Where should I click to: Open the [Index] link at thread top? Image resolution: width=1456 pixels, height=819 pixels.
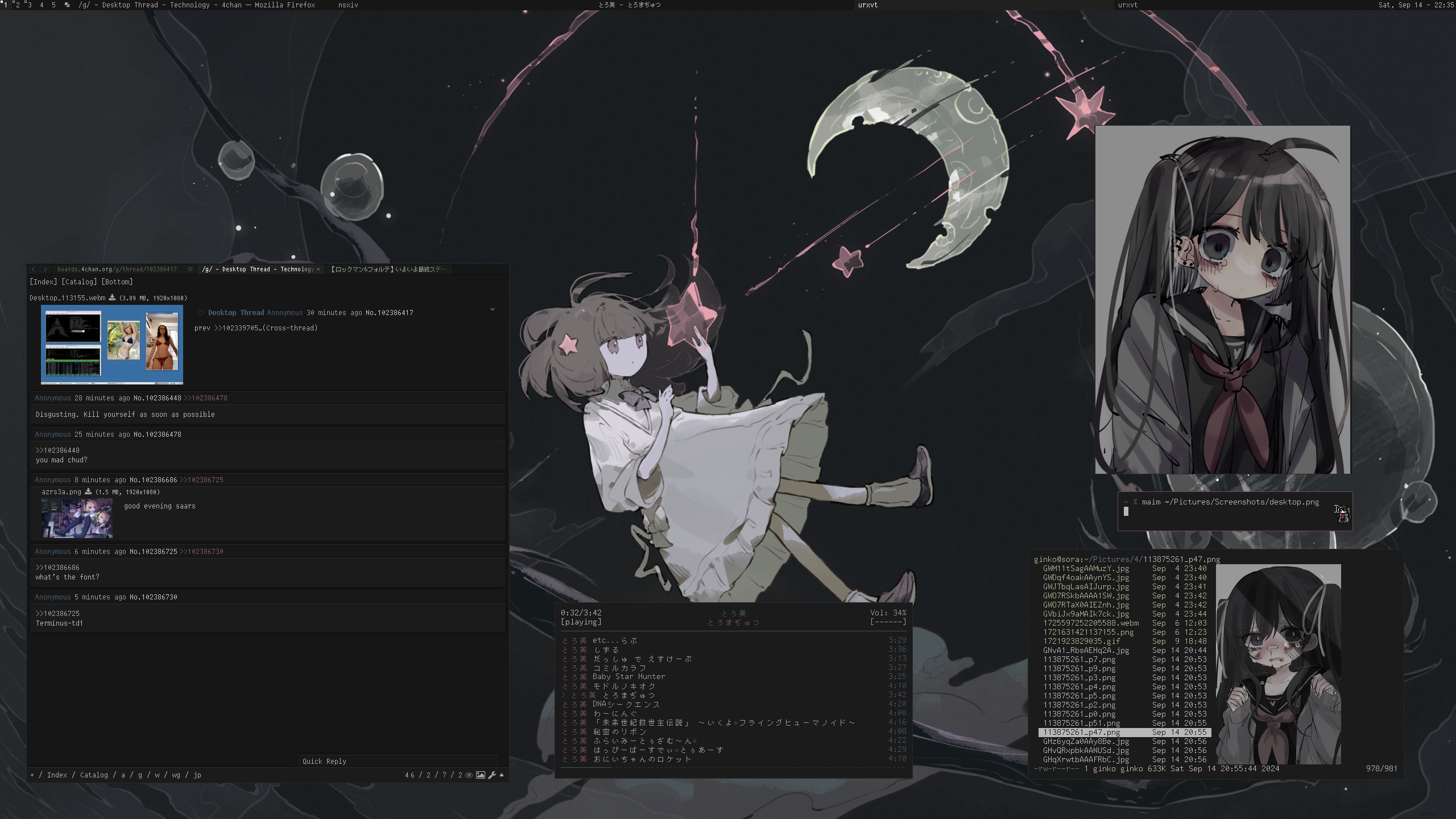point(43,282)
